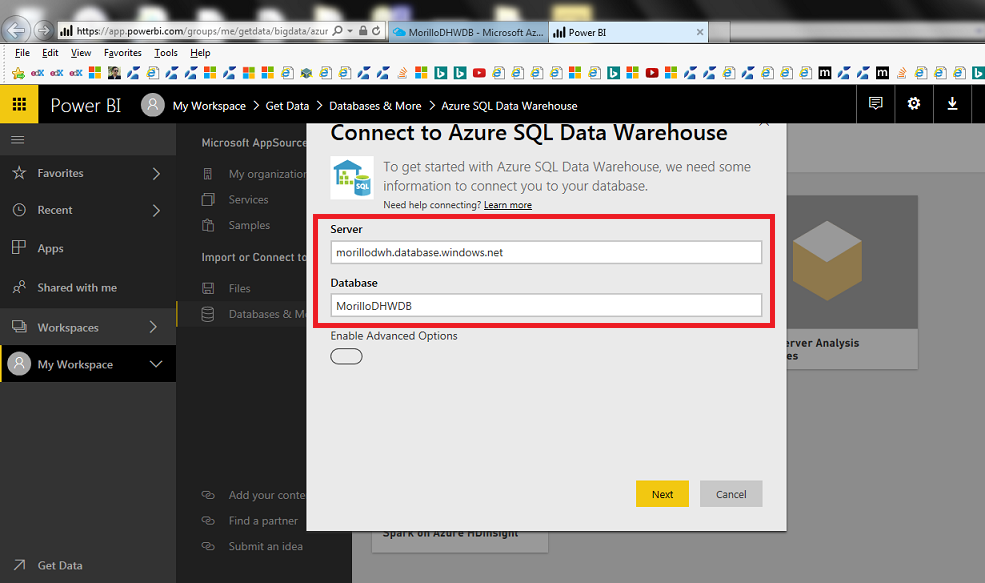985x583 pixels.
Task: Click the Download icon in Power BI header
Action: 952,104
